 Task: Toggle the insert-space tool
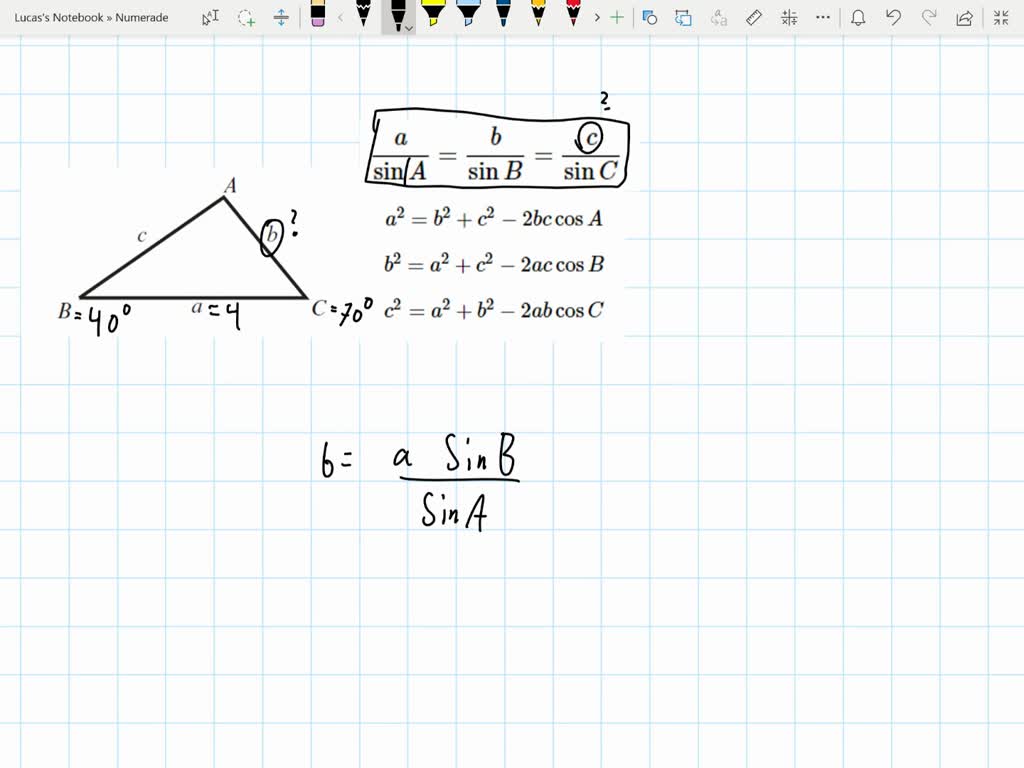[280, 18]
